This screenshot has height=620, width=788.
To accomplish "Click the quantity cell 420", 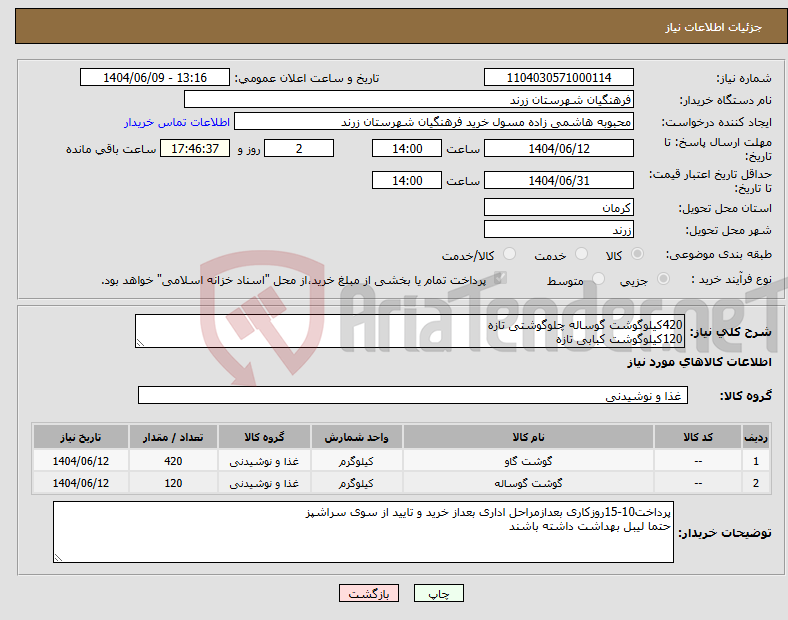I will pyautogui.click(x=173, y=461).
